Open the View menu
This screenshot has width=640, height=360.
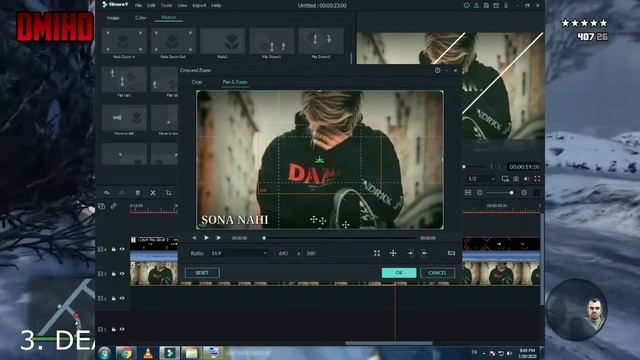(182, 5)
